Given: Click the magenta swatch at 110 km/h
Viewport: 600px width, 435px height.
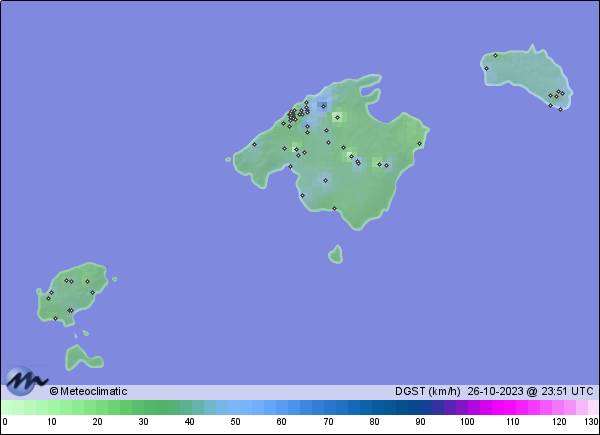Looking at the screenshot, I should pos(513,407).
